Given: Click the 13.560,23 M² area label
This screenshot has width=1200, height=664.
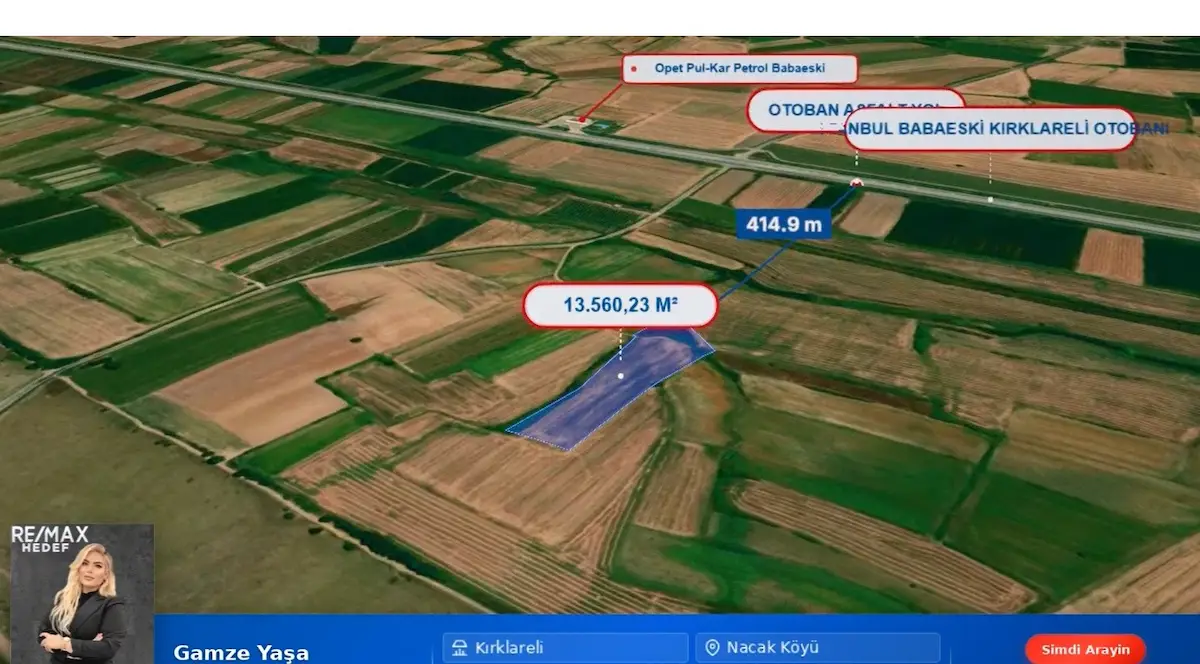Looking at the screenshot, I should 620,305.
